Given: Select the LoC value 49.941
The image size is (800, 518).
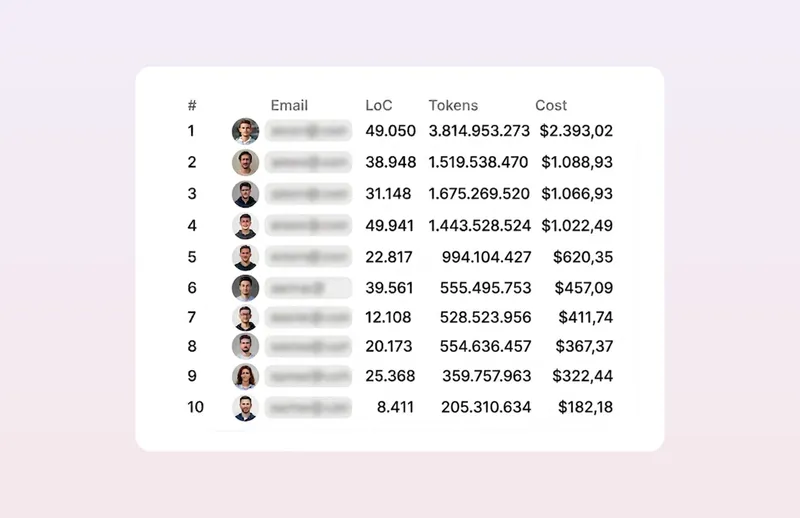Looking at the screenshot, I should 389,226.
